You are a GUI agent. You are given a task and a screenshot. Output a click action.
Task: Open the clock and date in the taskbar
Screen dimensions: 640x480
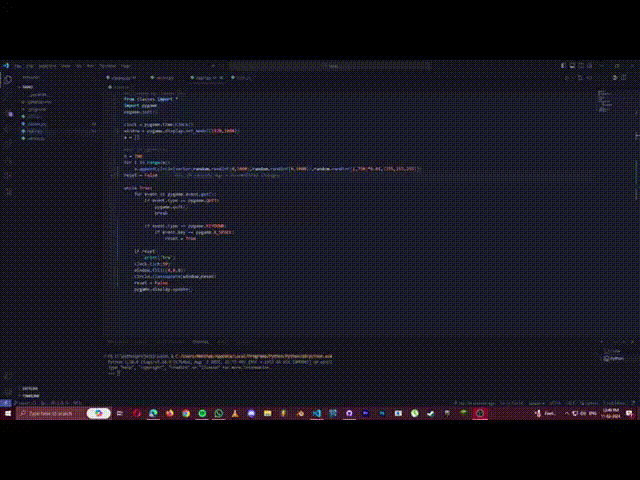[x=611, y=413]
